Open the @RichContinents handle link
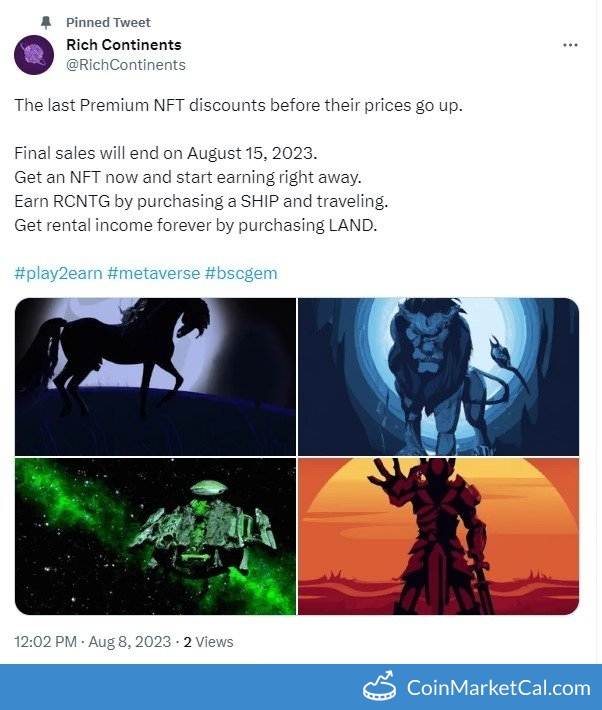The image size is (602, 710). click(126, 65)
